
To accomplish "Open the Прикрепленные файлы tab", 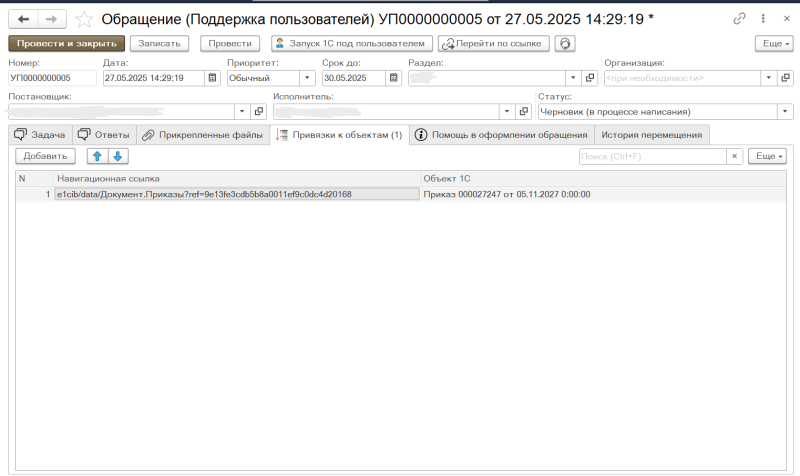I will pyautogui.click(x=204, y=135).
